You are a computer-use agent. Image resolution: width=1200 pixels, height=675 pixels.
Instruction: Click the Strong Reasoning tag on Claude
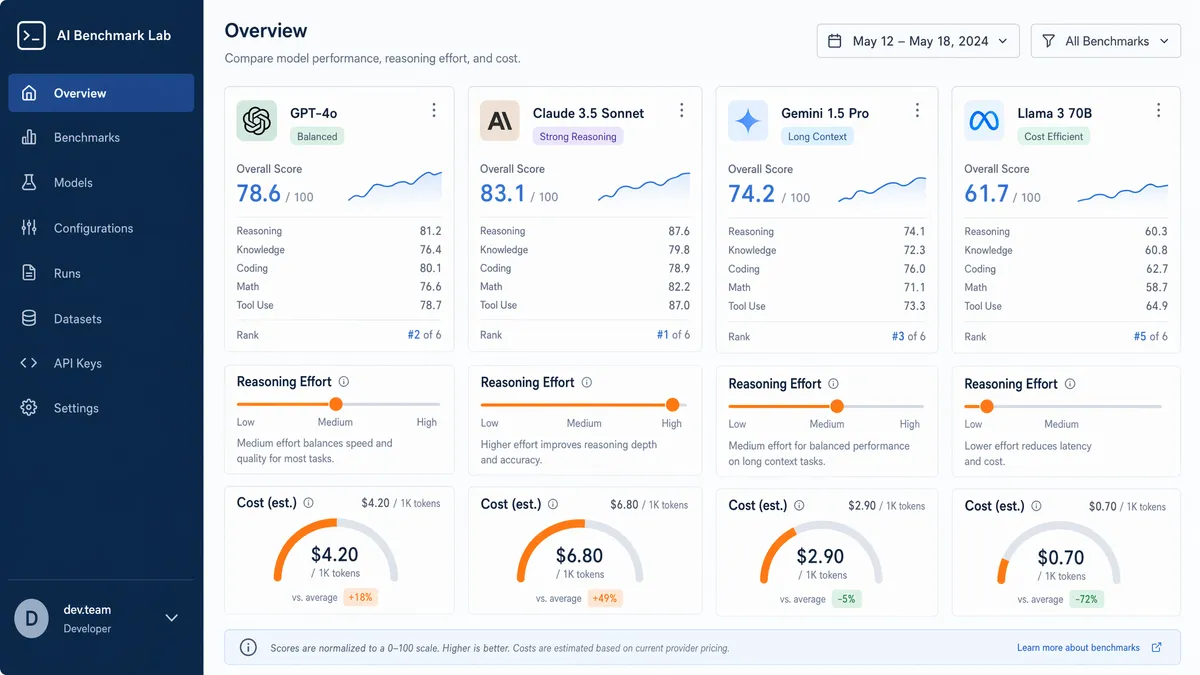click(578, 136)
